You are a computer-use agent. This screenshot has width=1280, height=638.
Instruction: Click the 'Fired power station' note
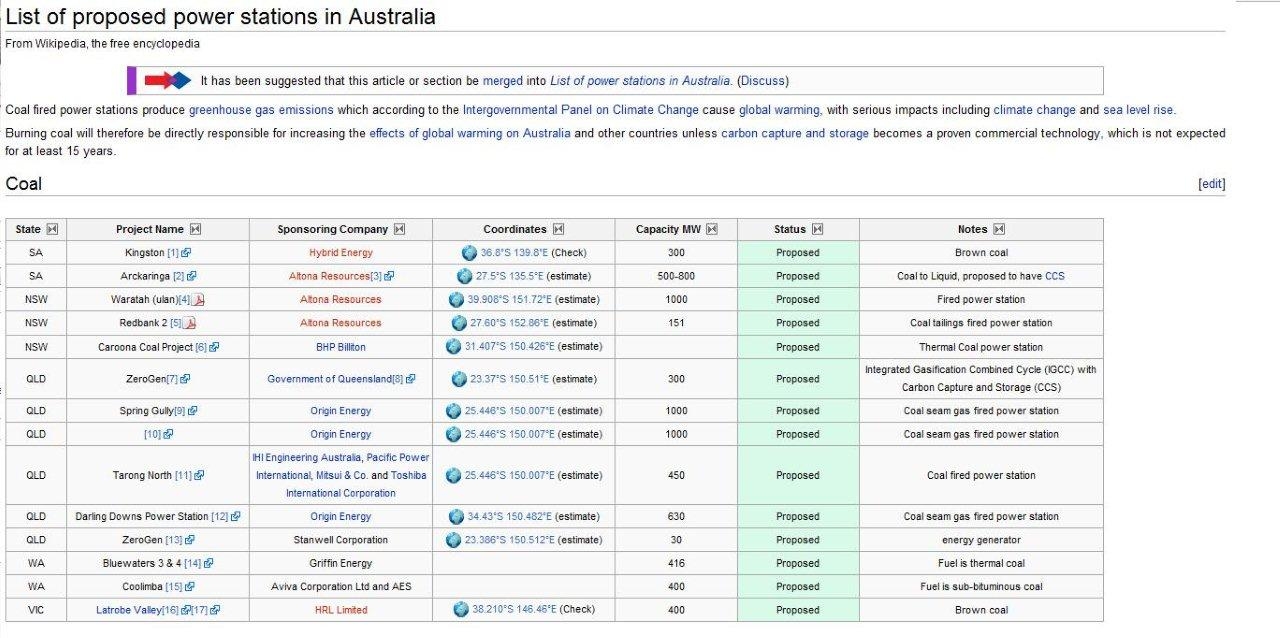(981, 299)
